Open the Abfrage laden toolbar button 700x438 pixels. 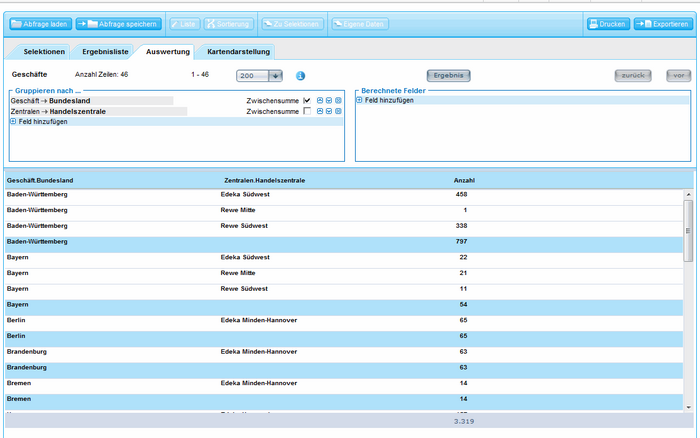[39, 23]
